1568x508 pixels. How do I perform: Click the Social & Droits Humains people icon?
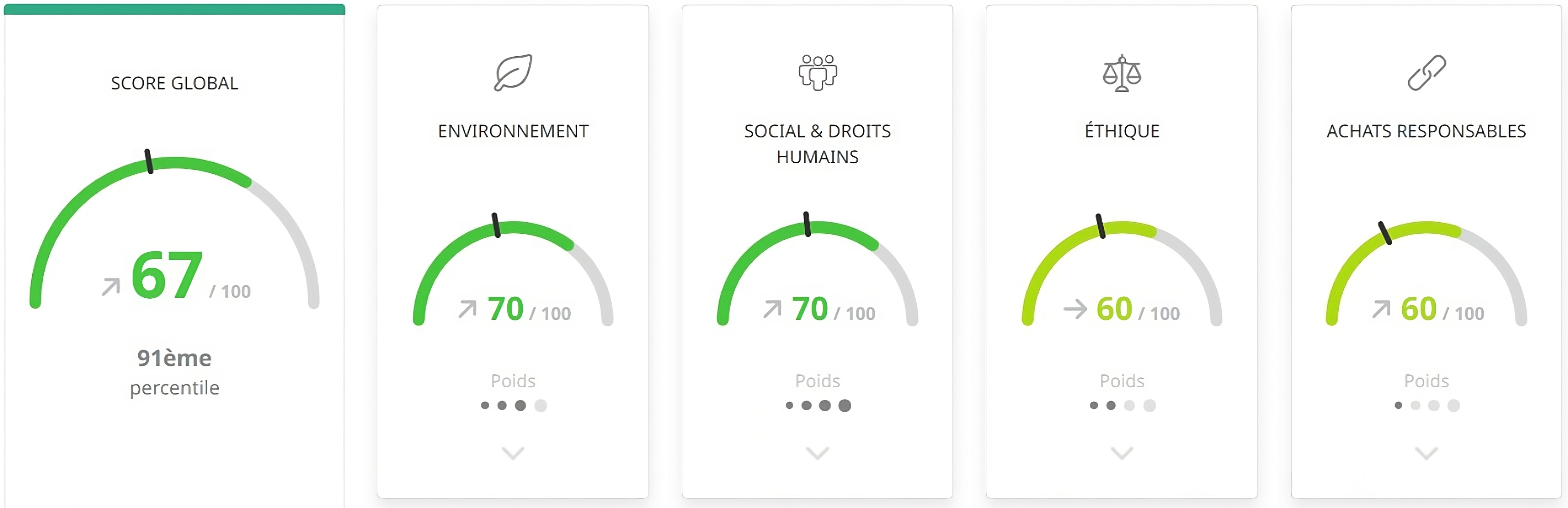(x=818, y=72)
